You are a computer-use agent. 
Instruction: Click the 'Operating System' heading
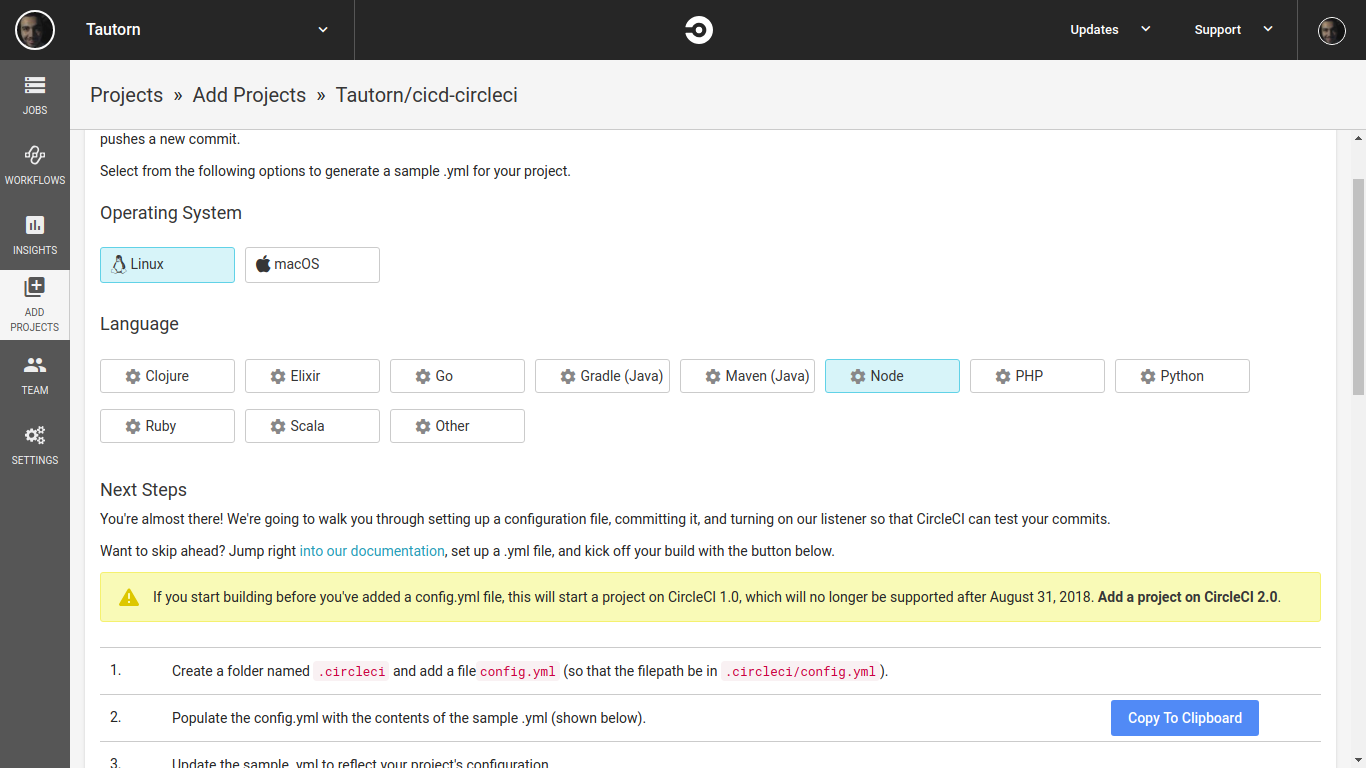pos(171,213)
